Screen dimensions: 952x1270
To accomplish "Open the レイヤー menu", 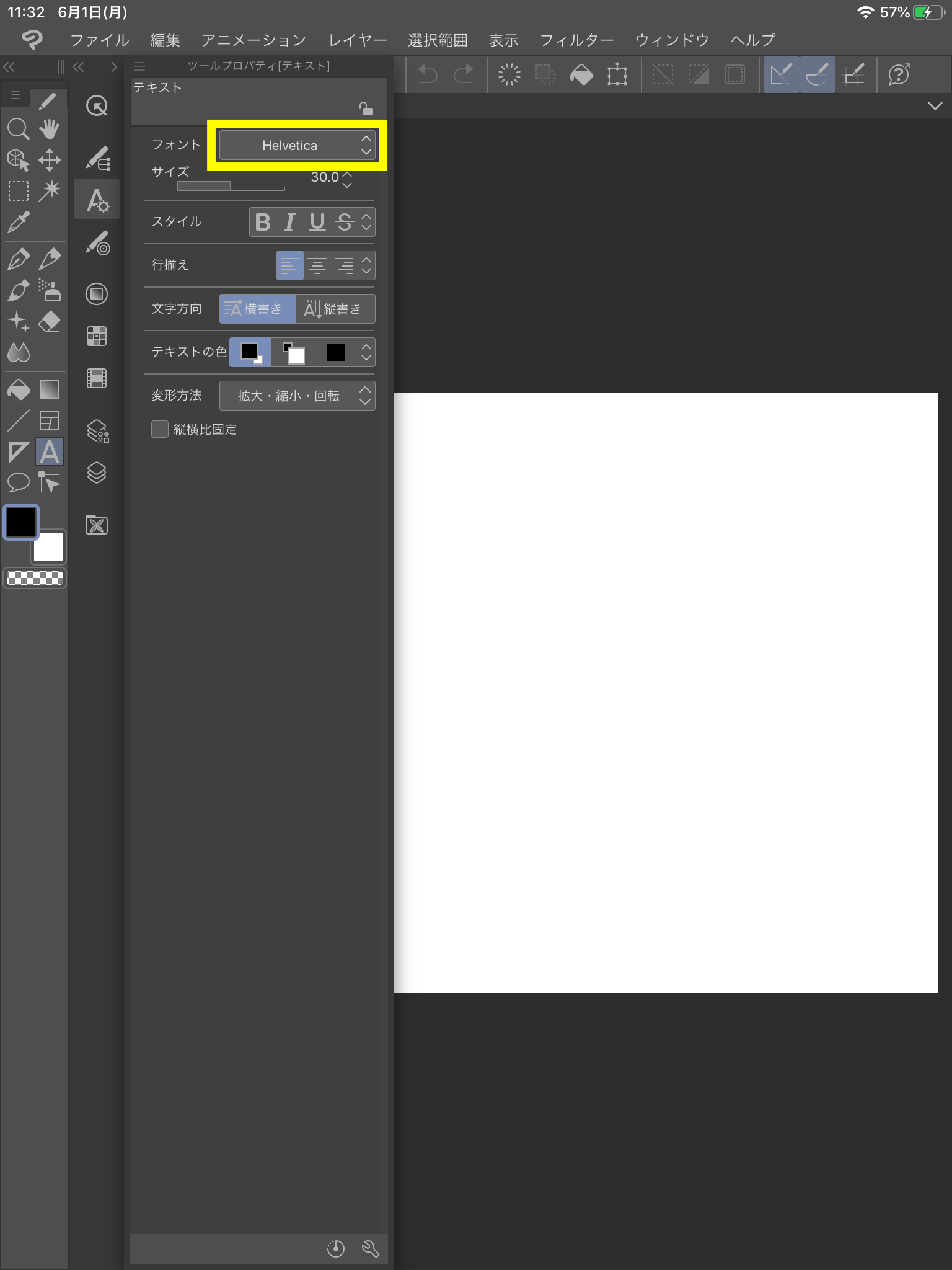I will (358, 40).
